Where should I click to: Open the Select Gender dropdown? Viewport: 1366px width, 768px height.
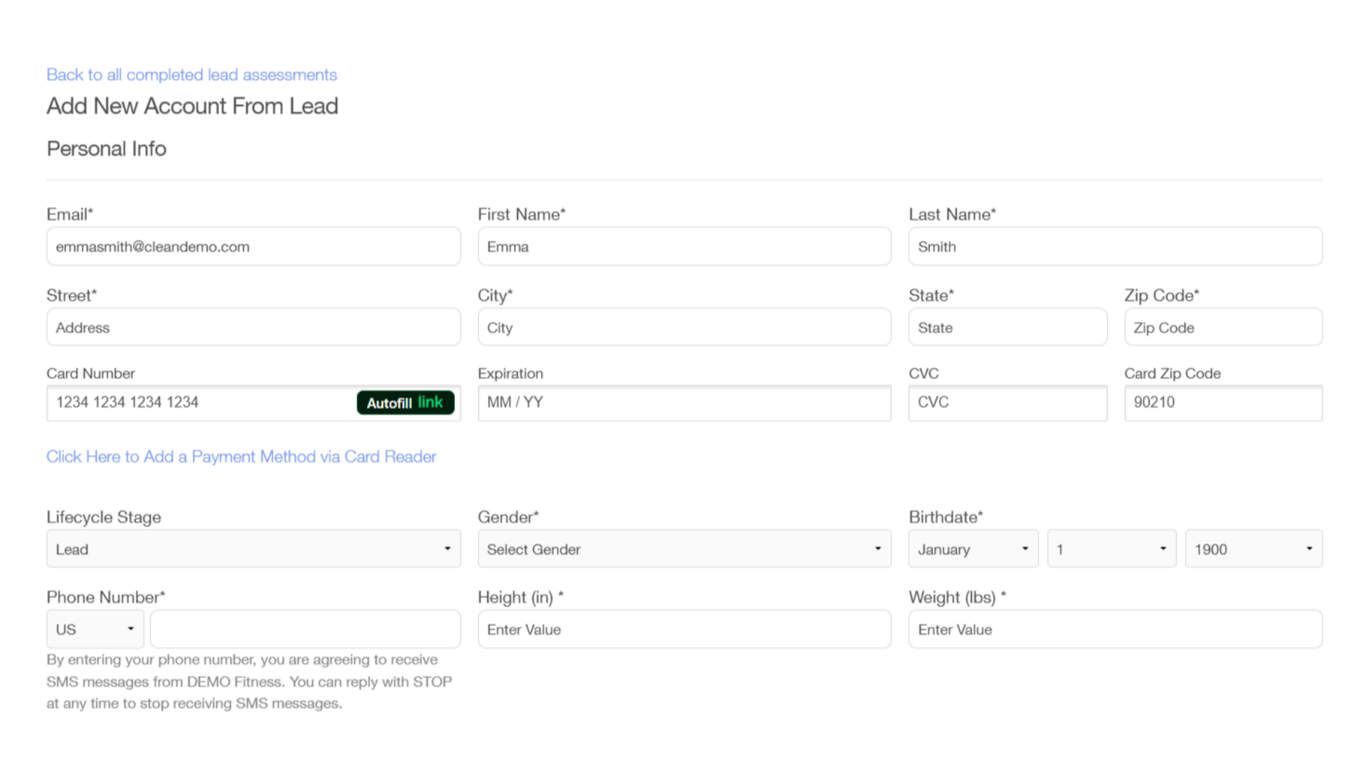click(x=684, y=549)
